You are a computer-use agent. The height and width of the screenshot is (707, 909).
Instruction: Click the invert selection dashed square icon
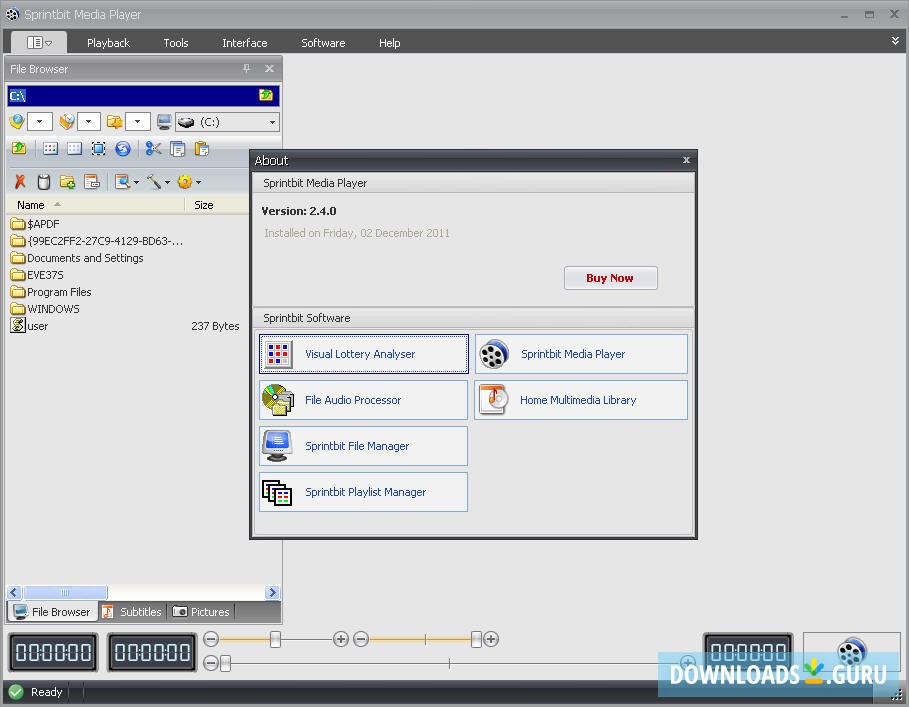[x=99, y=149]
